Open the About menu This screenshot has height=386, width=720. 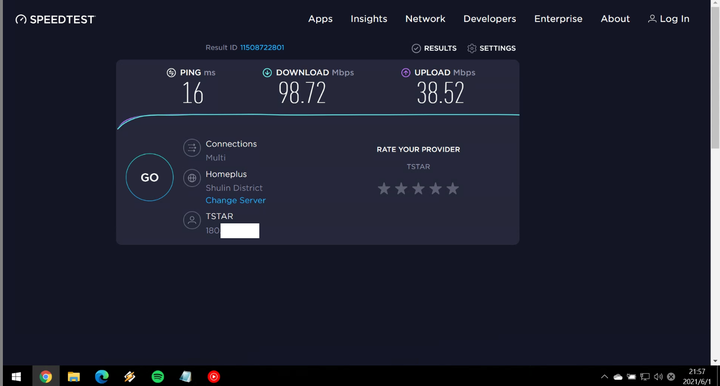click(615, 19)
